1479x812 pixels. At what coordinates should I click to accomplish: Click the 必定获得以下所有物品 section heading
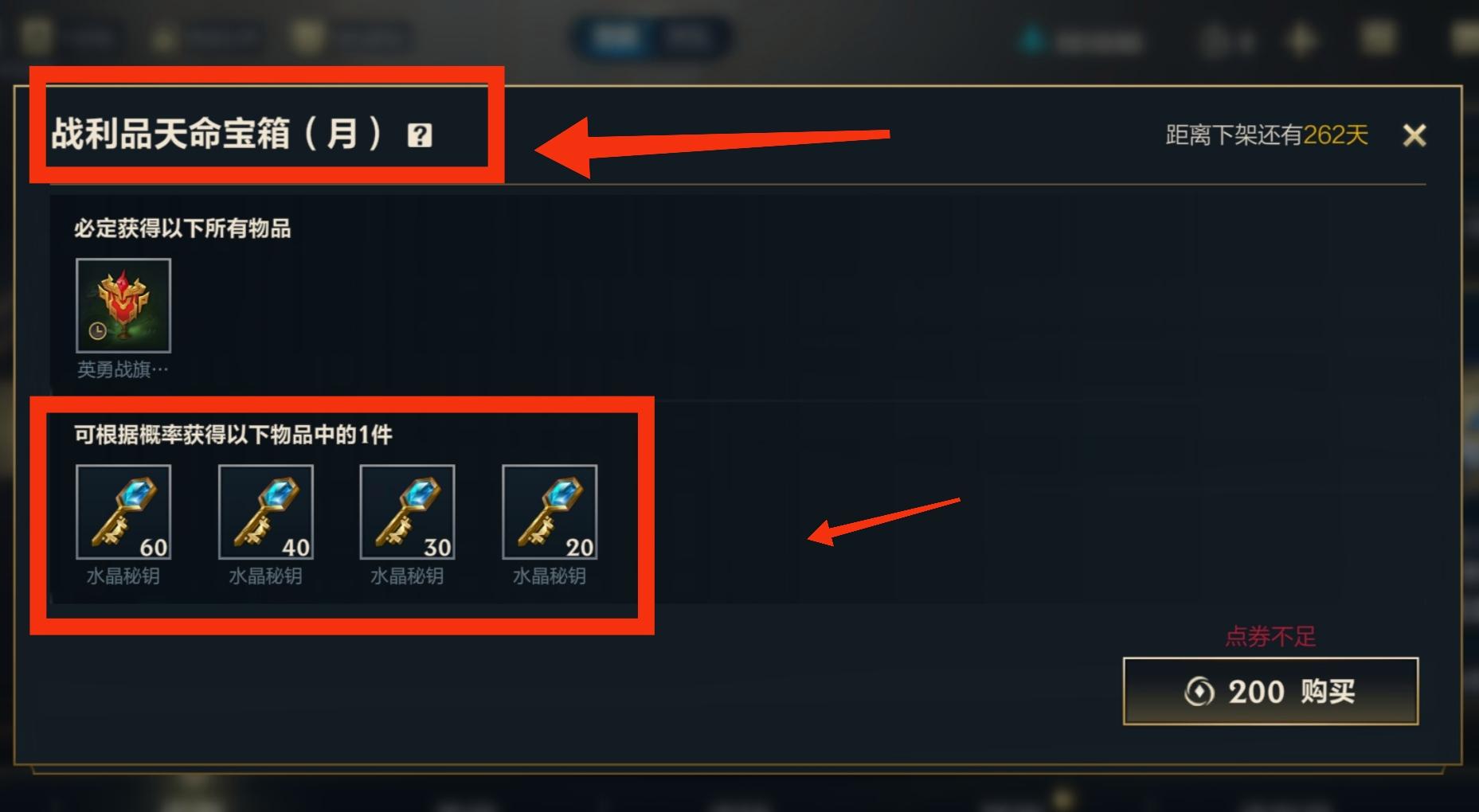(182, 228)
